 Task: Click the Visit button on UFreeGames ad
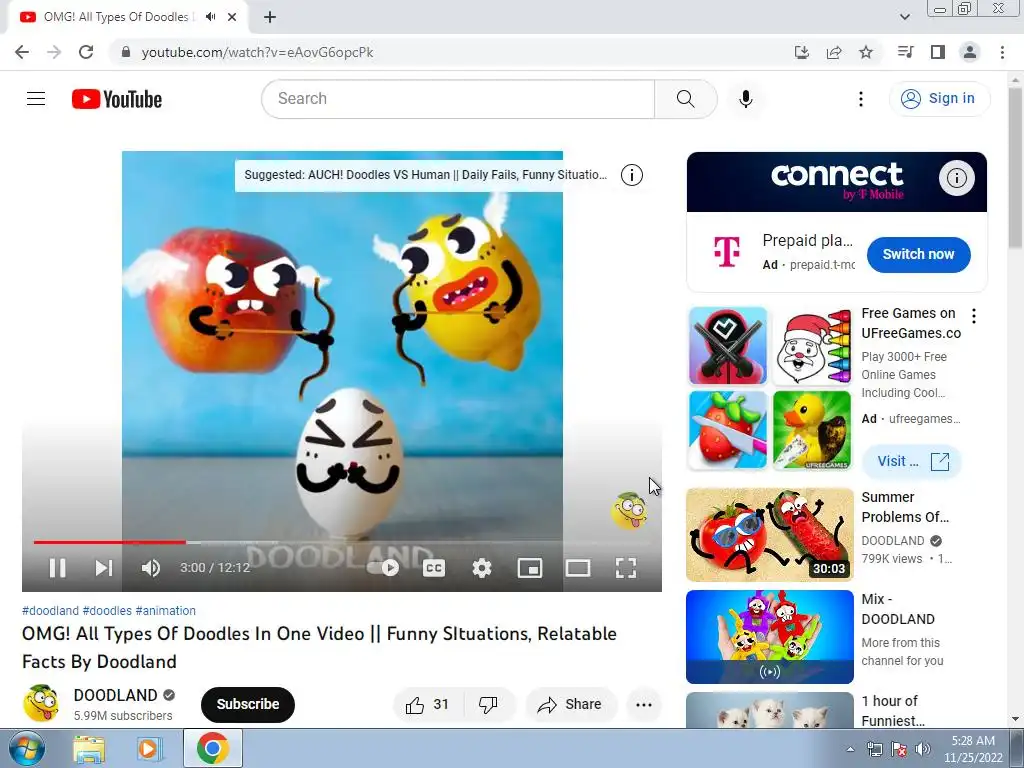click(912, 461)
